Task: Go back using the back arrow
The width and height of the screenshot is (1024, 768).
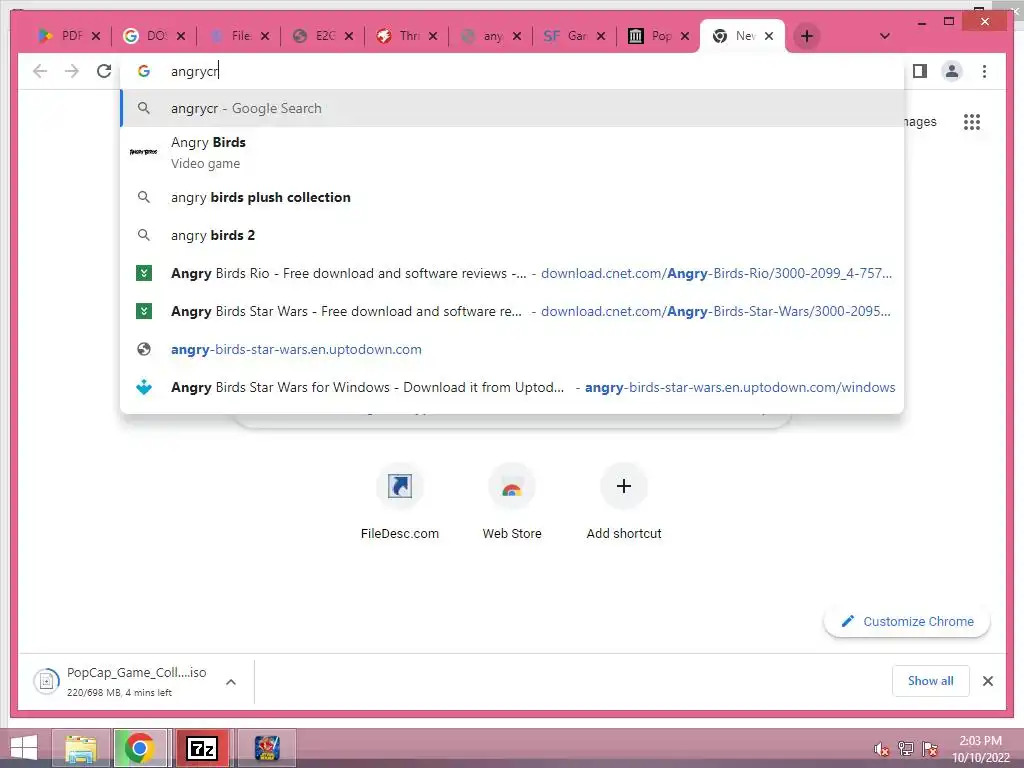Action: pos(40,71)
